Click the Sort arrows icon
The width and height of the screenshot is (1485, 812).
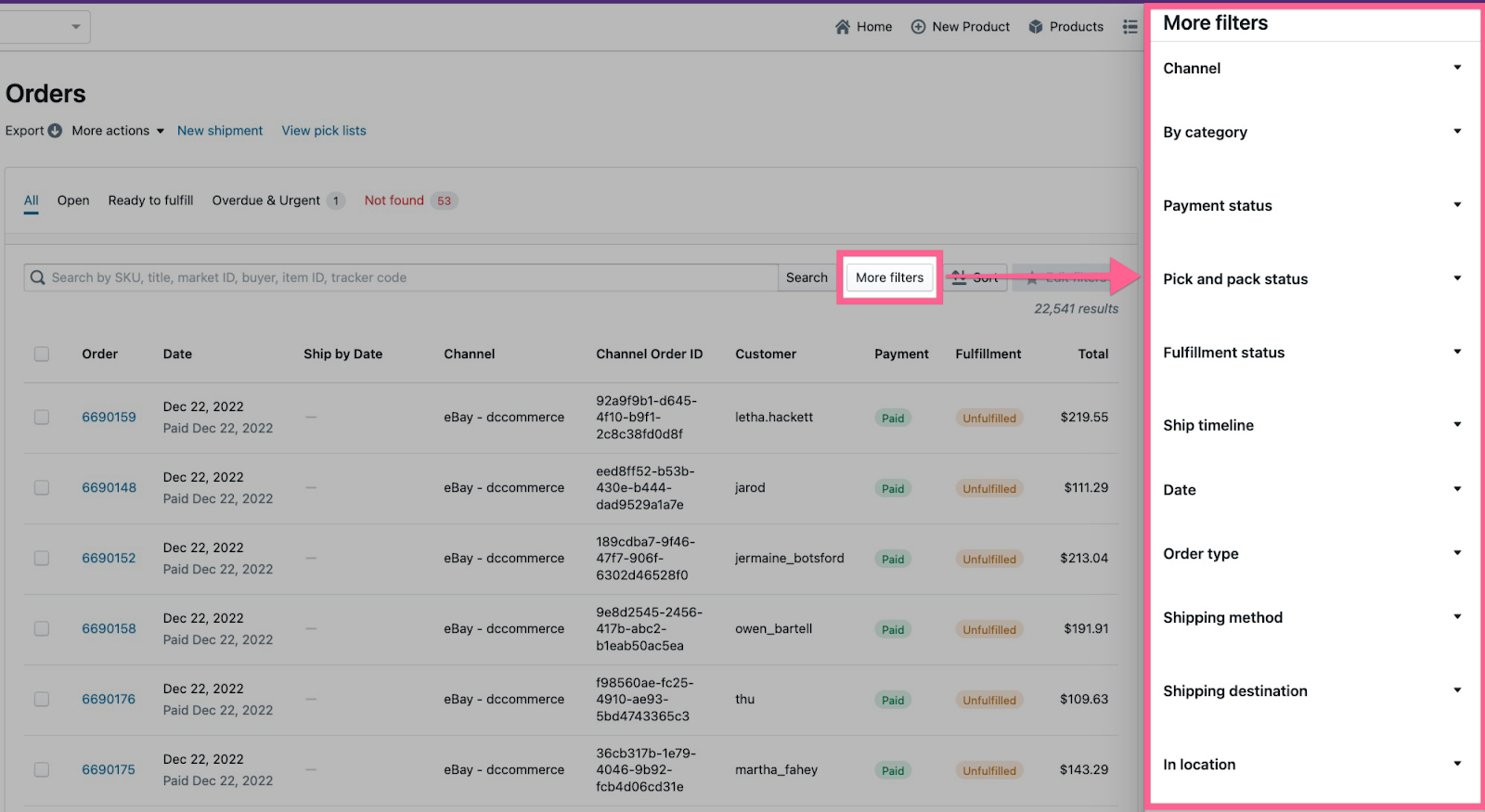pos(959,277)
